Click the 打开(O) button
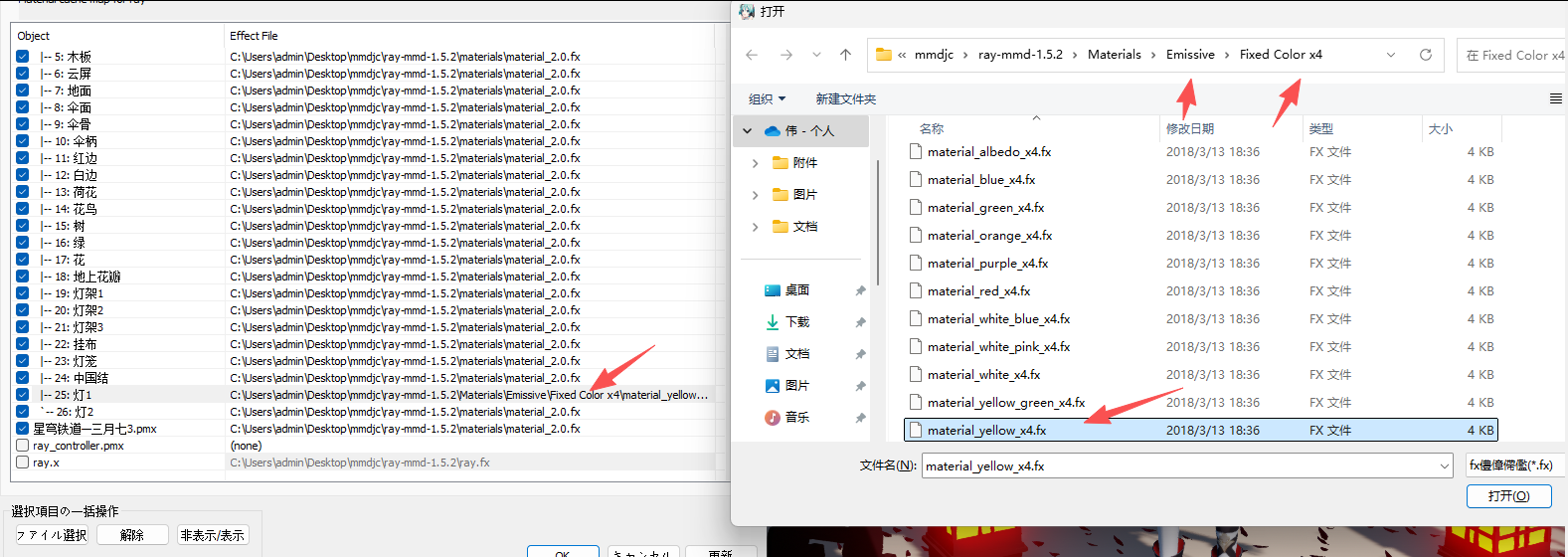The width and height of the screenshot is (1568, 557). click(1509, 495)
